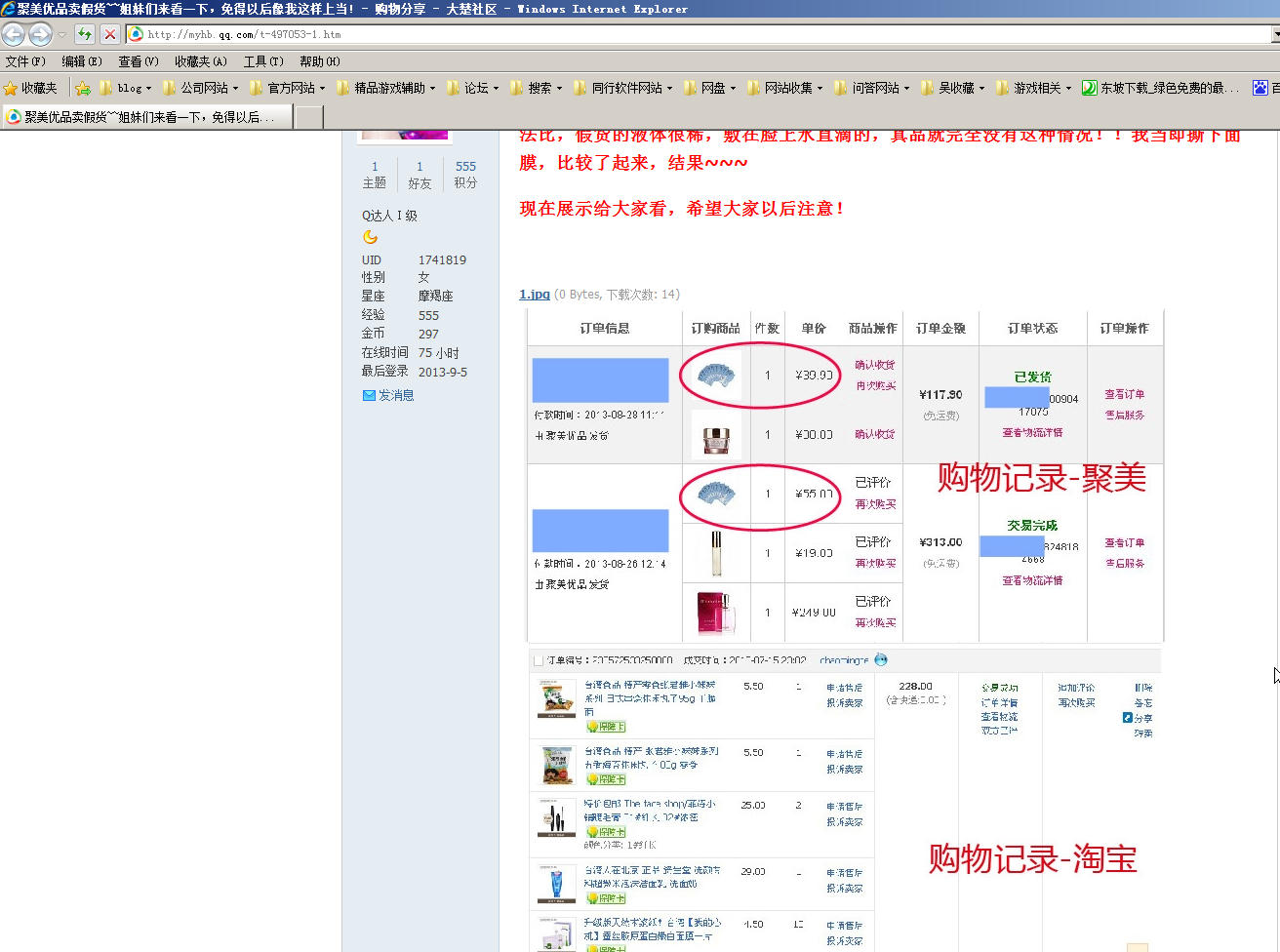The width and height of the screenshot is (1280, 952).
Task: Open the 1.jpg attachment link
Action: [535, 294]
